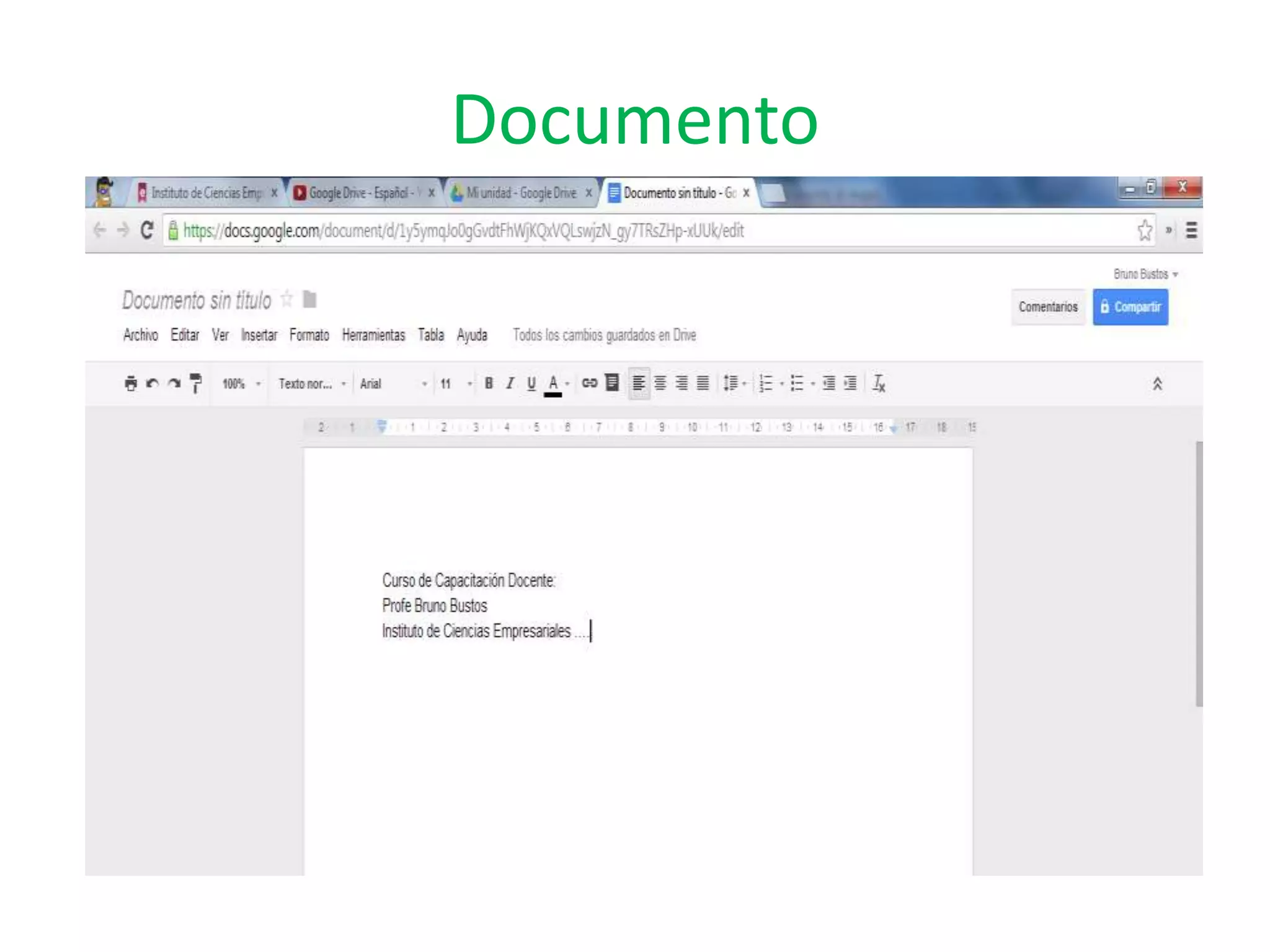This screenshot has width=1270, height=952.
Task: Insert a link with the link icon
Action: (x=589, y=383)
